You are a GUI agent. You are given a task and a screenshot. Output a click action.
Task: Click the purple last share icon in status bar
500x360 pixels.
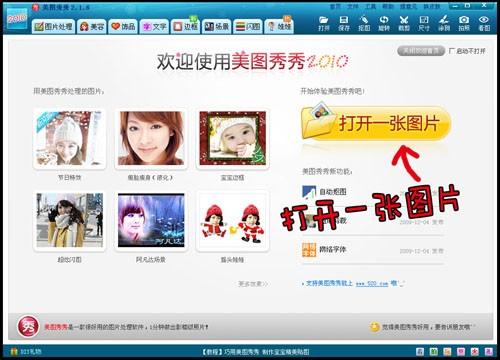[x=488, y=351]
